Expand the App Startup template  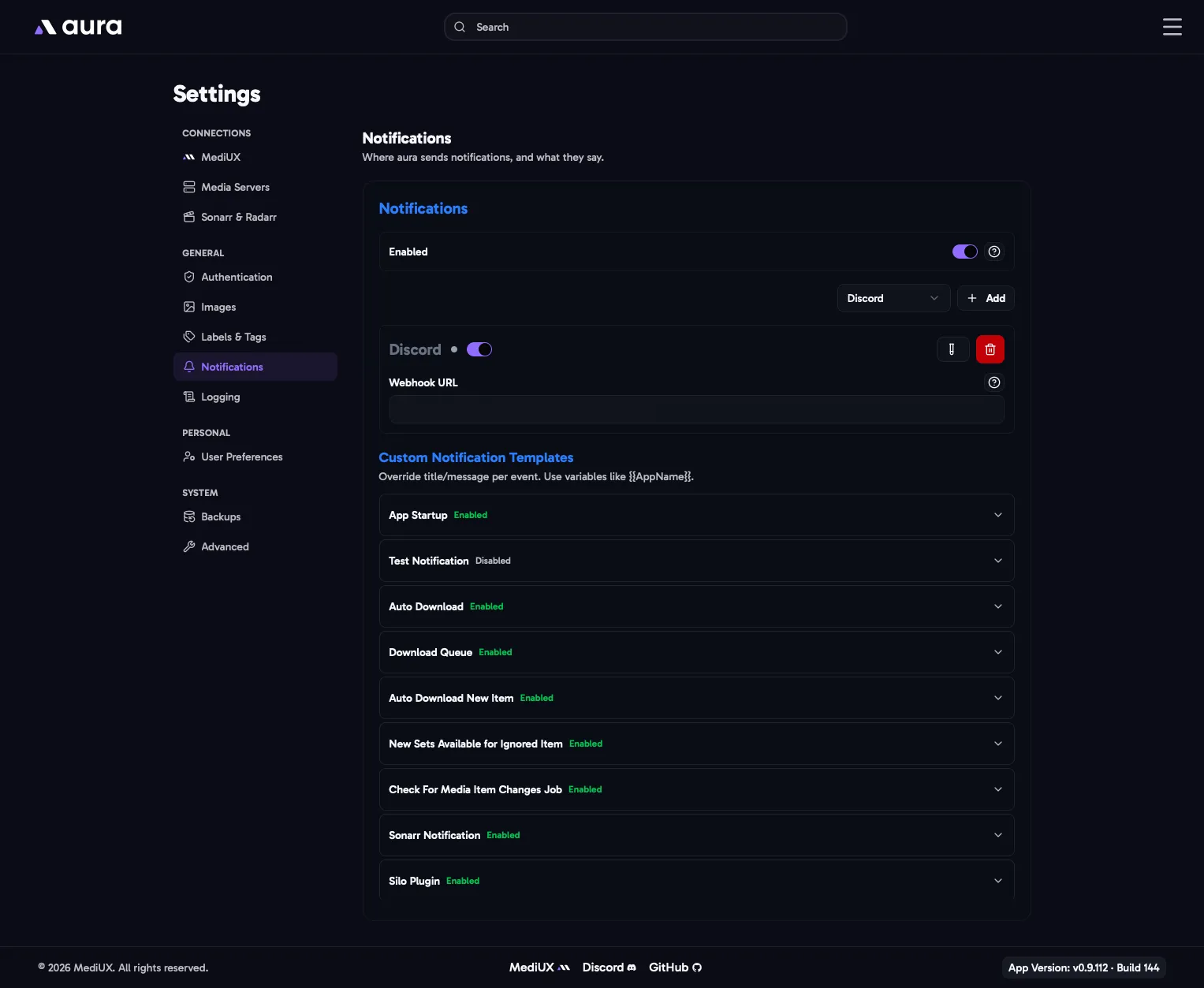point(696,515)
